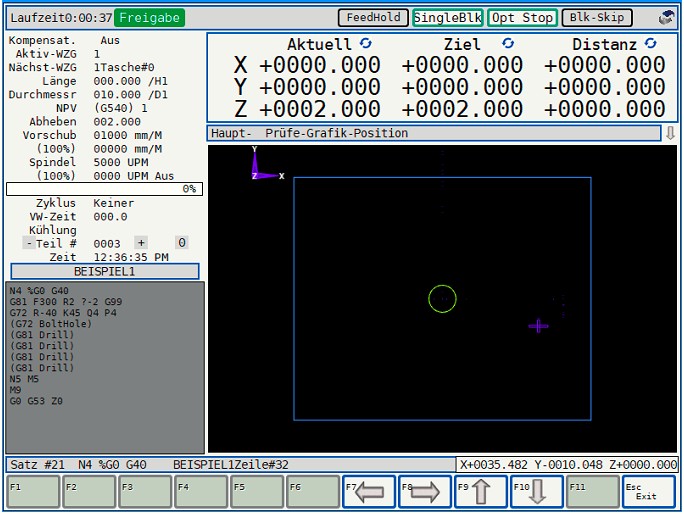
Task: Click the Länge 000.000 /H1 value
Action: 130,81
